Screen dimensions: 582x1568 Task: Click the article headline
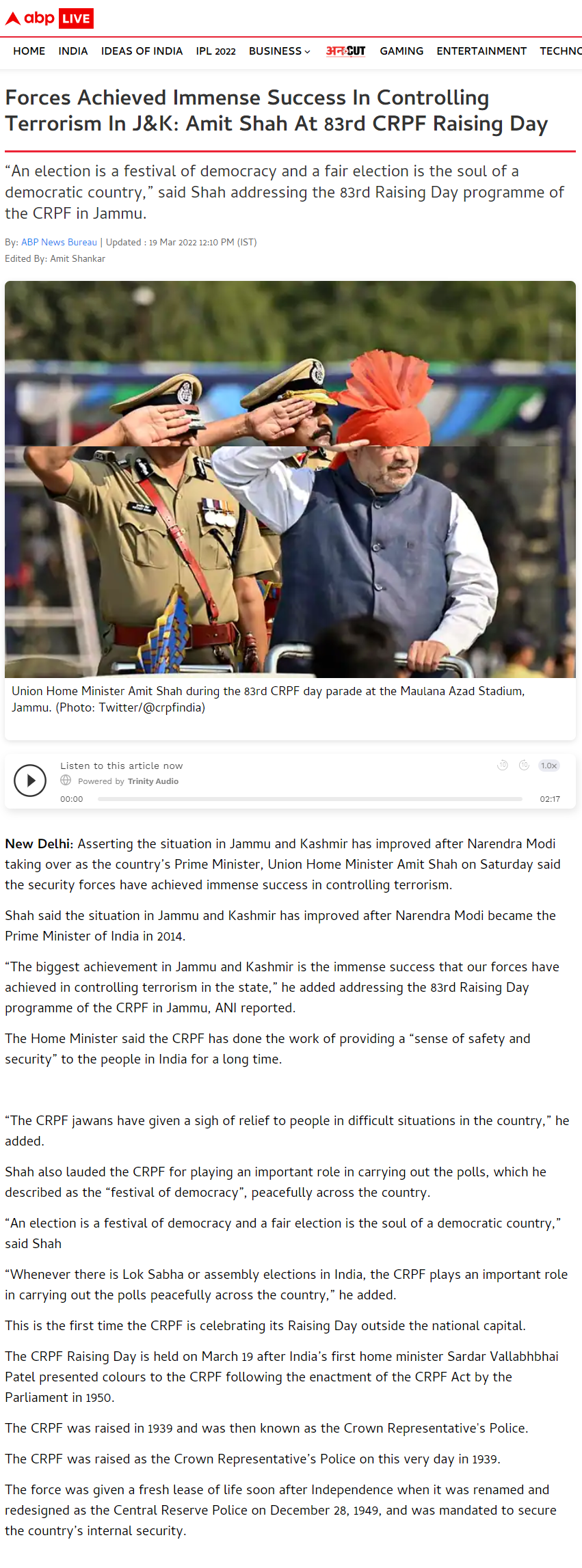(x=276, y=111)
